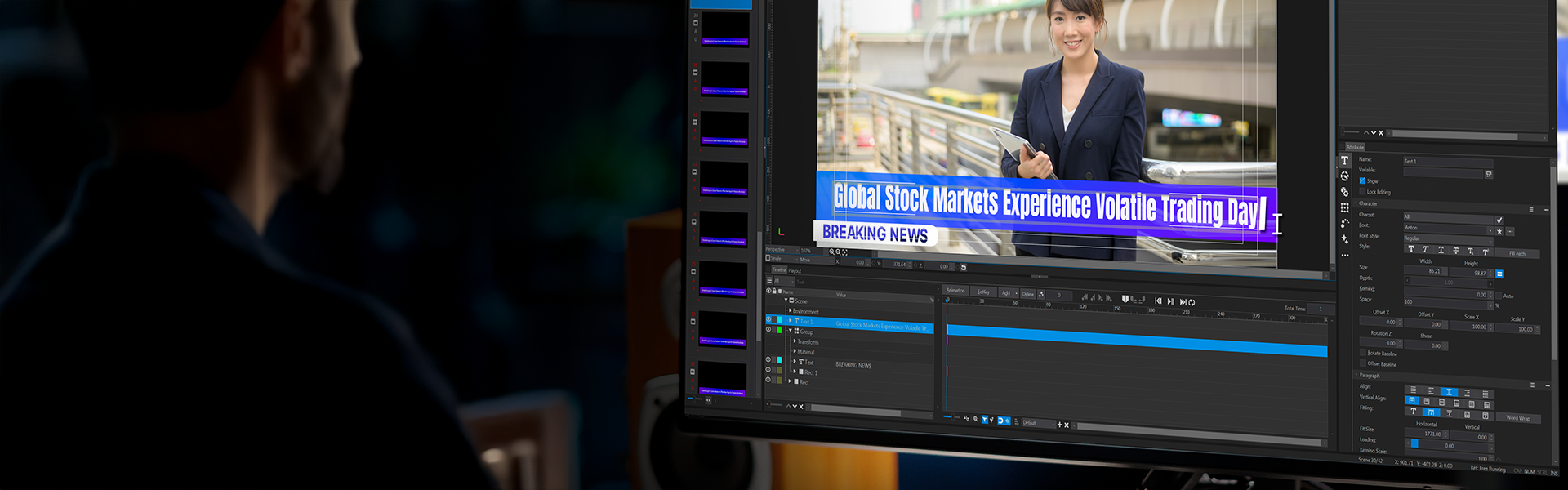Open the Move mode dropdown
The width and height of the screenshot is (1568, 490).
point(817,260)
